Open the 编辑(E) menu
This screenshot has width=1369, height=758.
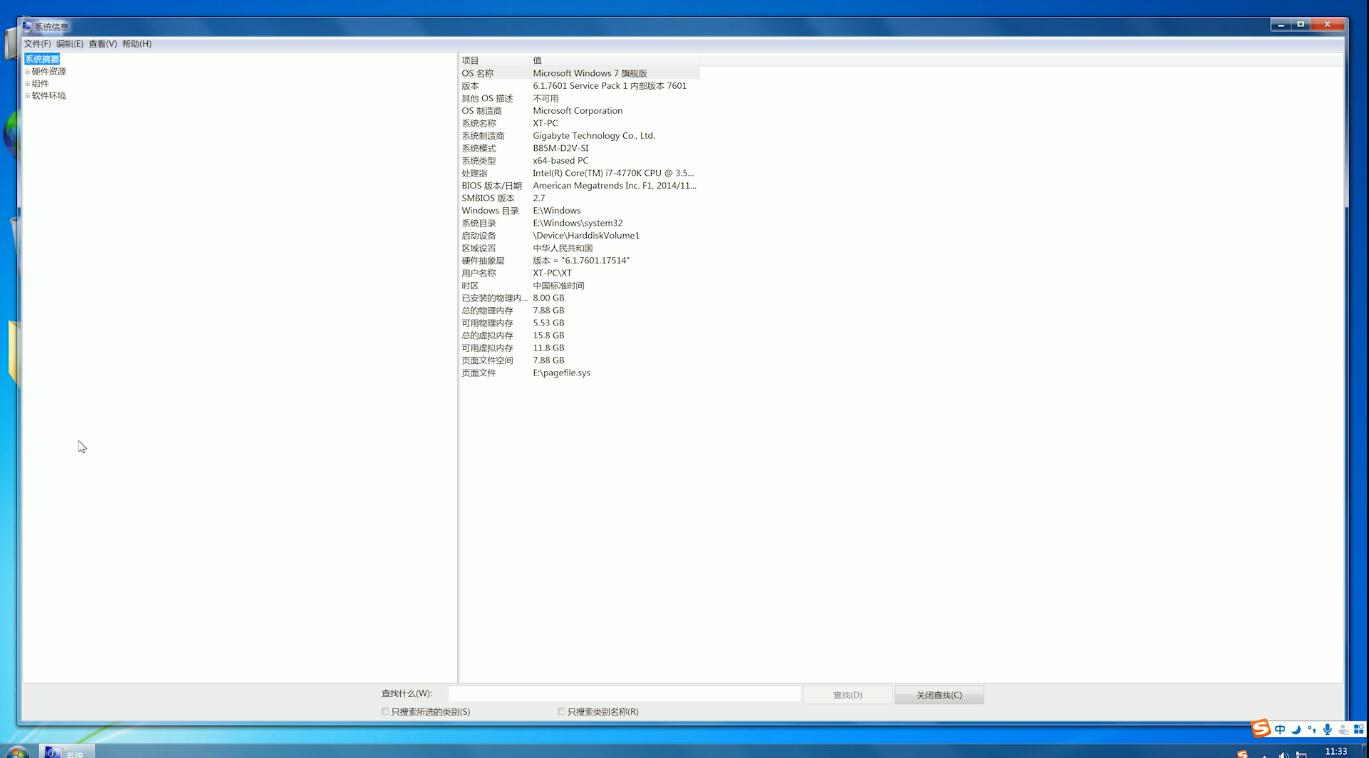pyautogui.click(x=70, y=44)
